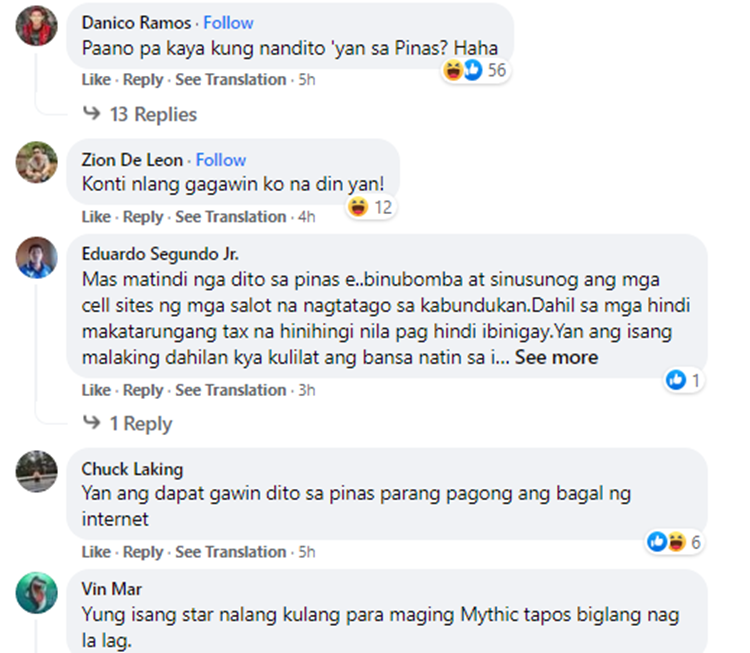
Task: Follow Danico Ramos
Action: click(228, 22)
